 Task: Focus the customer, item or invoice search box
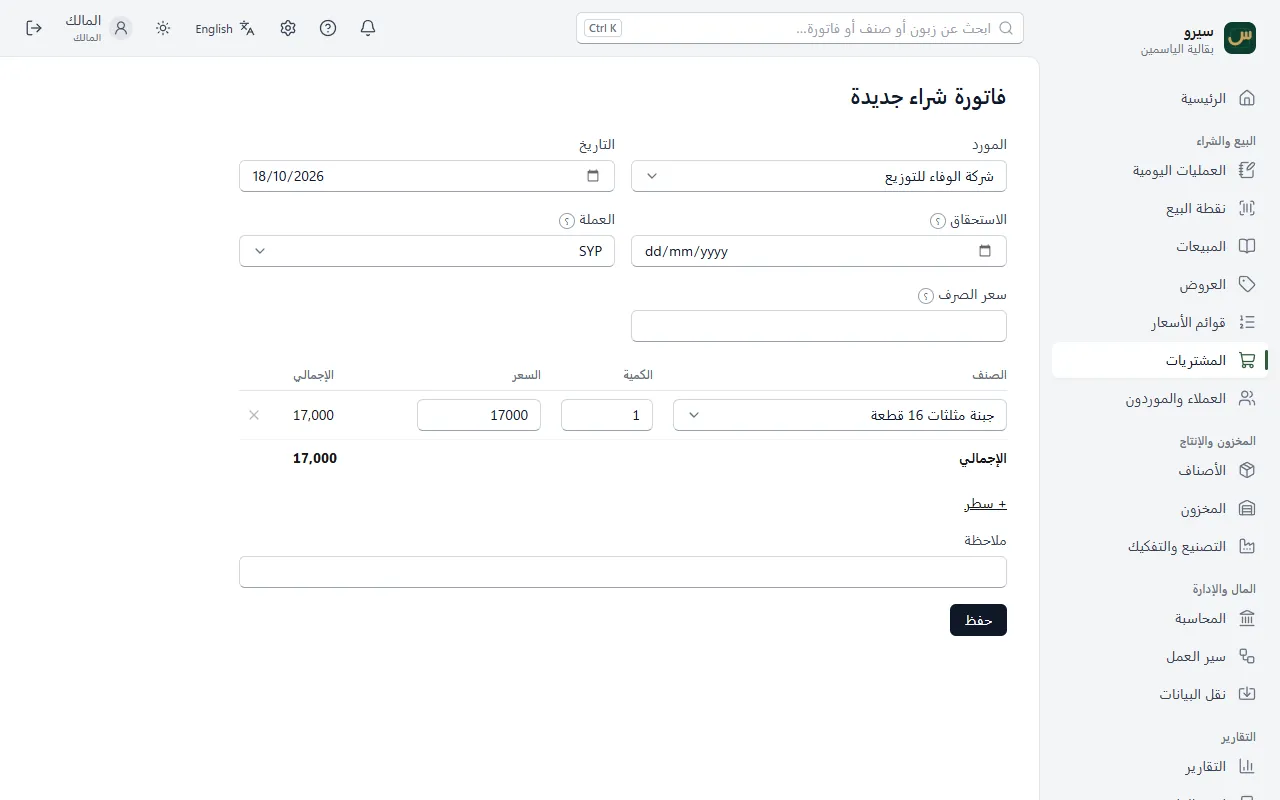pos(800,28)
